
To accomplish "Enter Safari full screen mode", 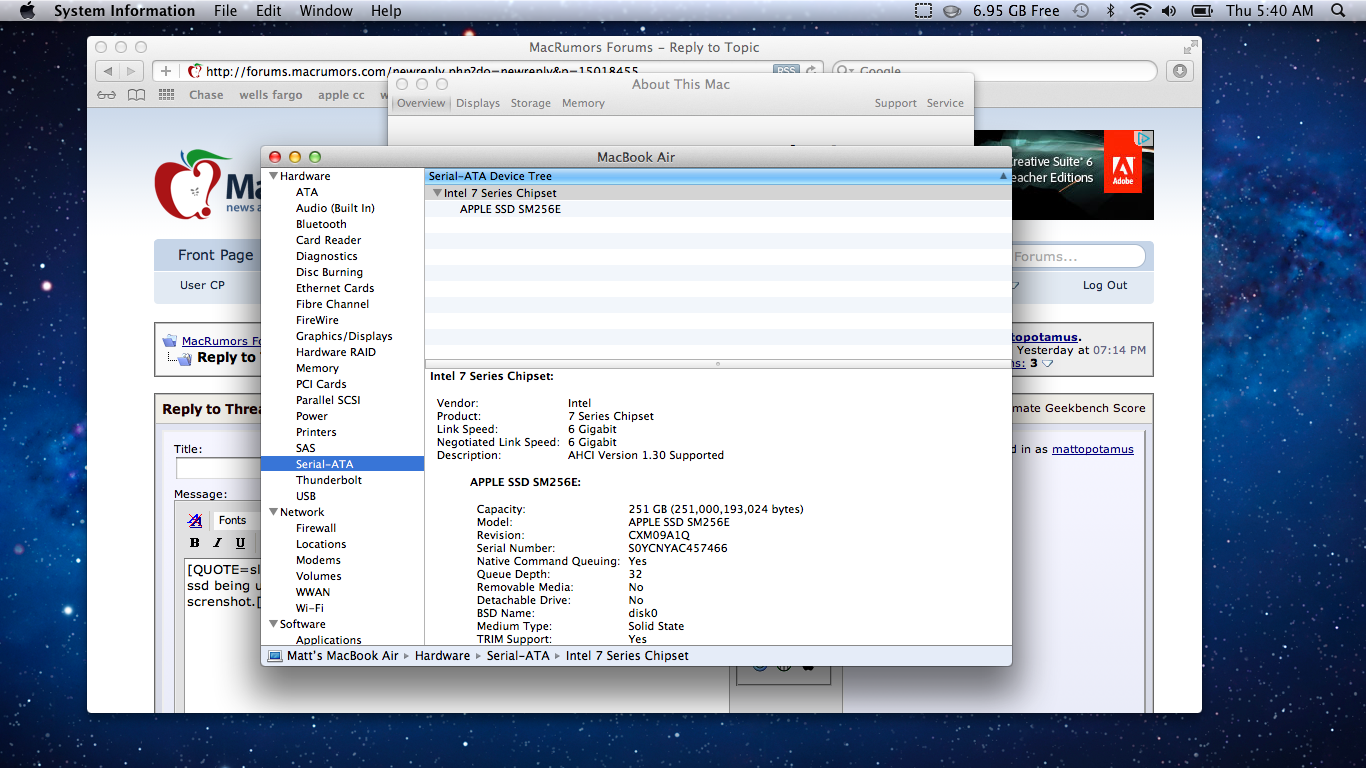I will (1190, 47).
